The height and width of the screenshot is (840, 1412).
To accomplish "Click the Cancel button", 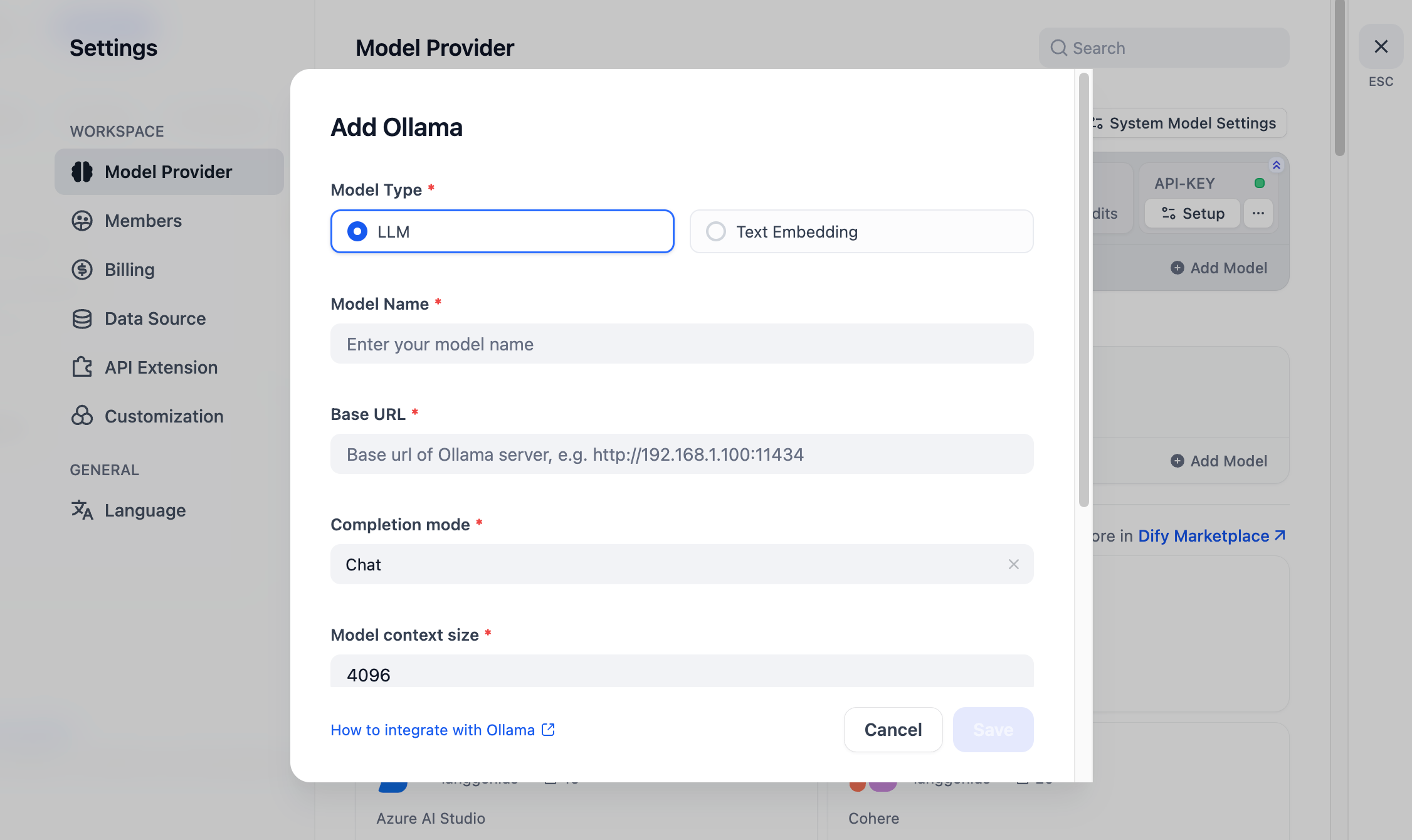I will click(893, 730).
